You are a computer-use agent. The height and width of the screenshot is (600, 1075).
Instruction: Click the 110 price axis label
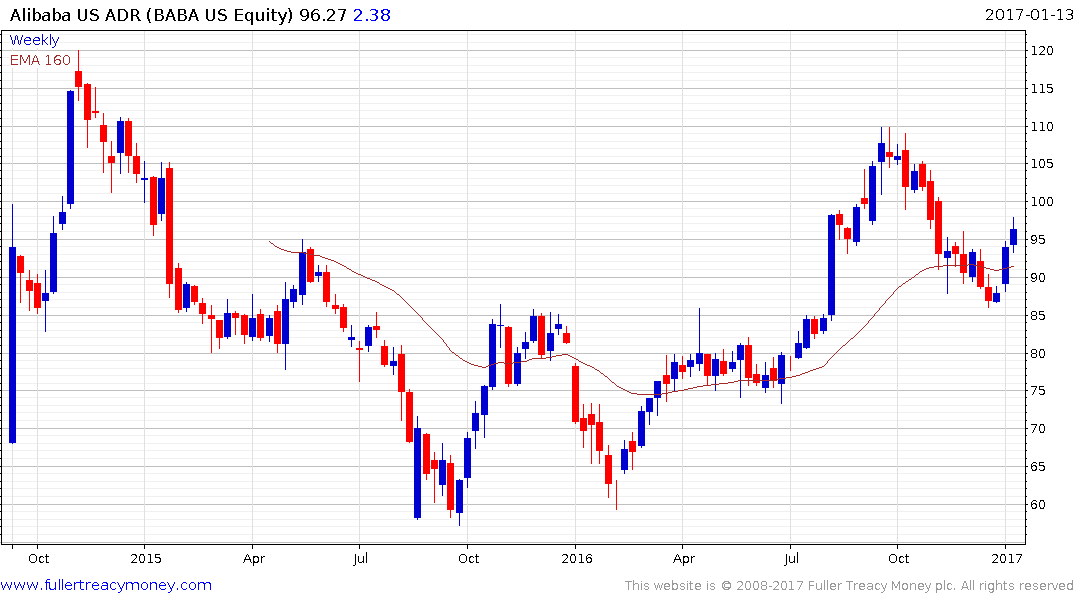click(1042, 126)
